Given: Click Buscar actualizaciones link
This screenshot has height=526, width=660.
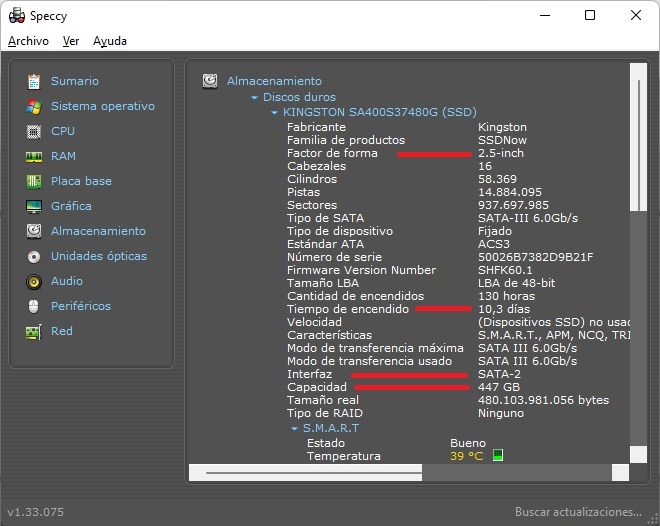Looking at the screenshot, I should pos(578,512).
